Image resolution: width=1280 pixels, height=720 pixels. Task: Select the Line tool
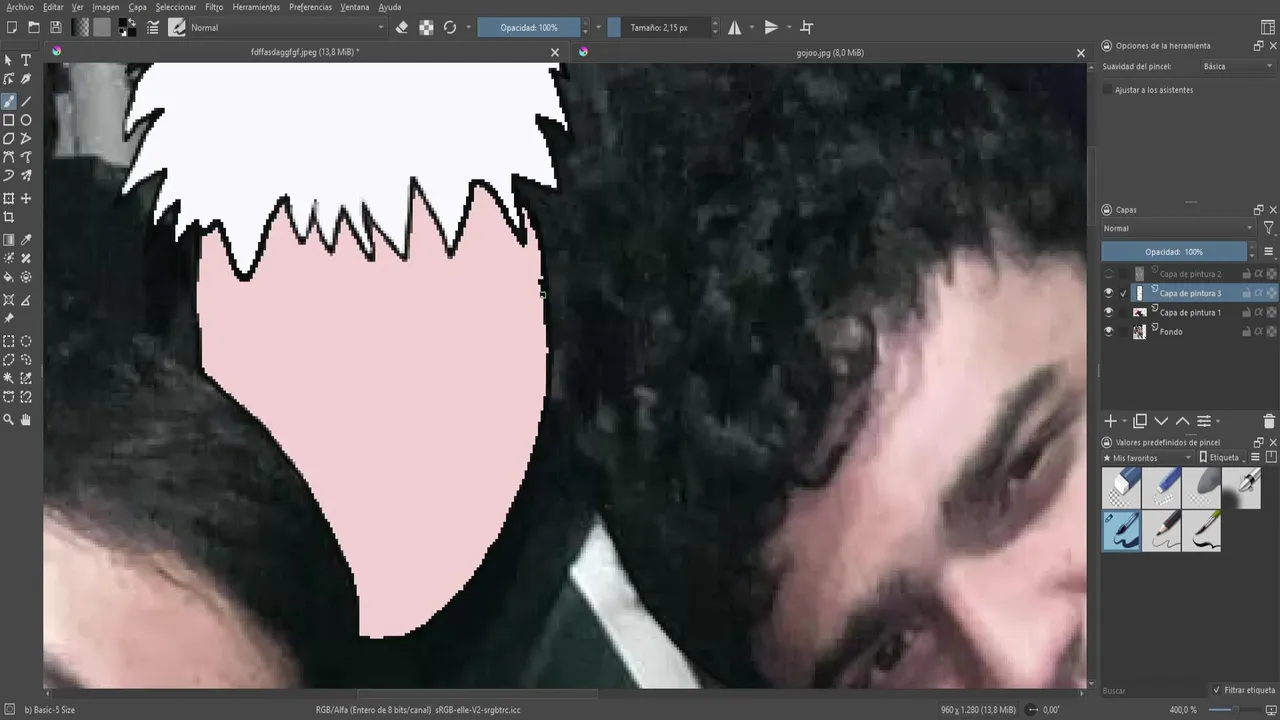tap(27, 101)
